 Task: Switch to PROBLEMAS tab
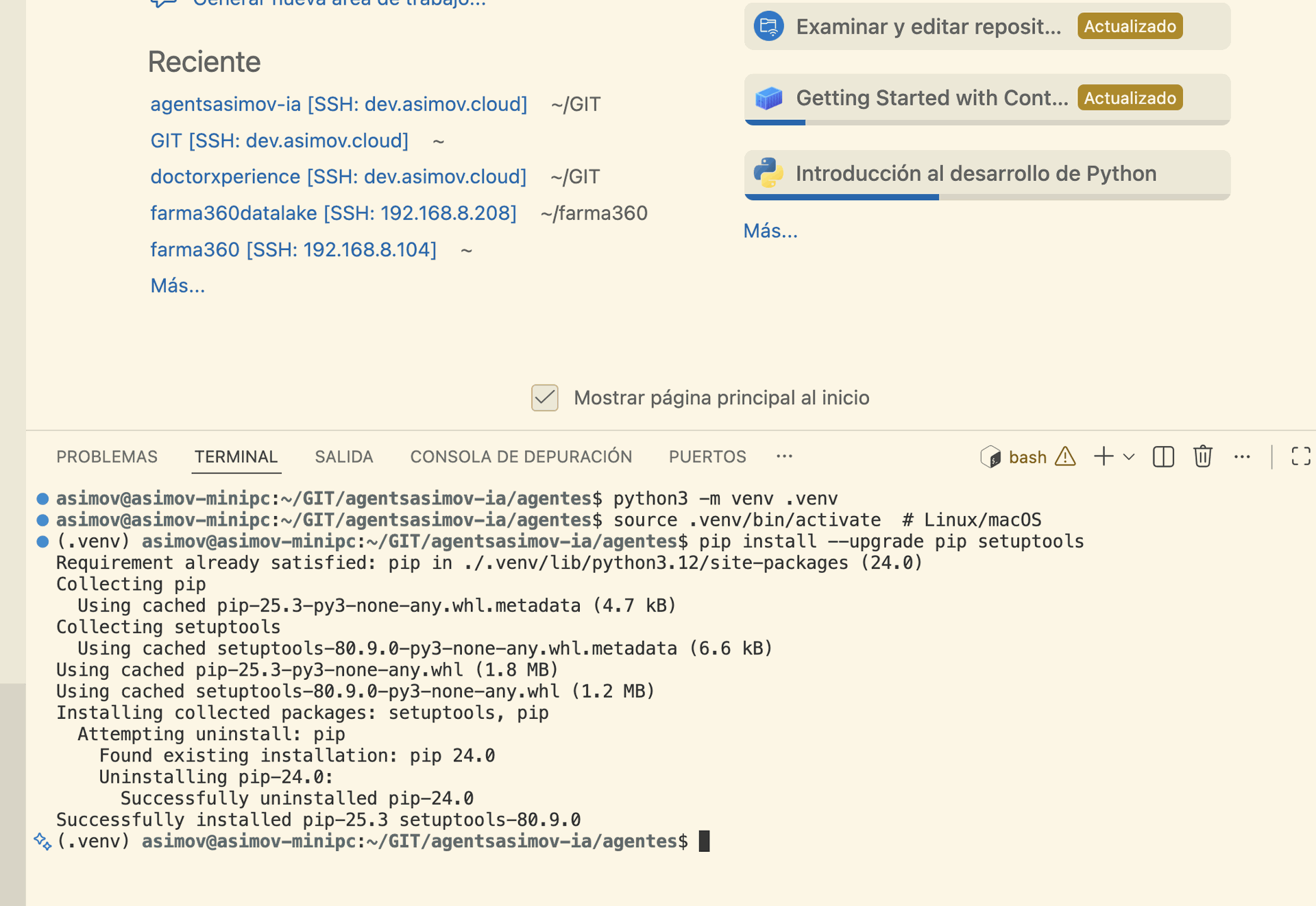(107, 456)
